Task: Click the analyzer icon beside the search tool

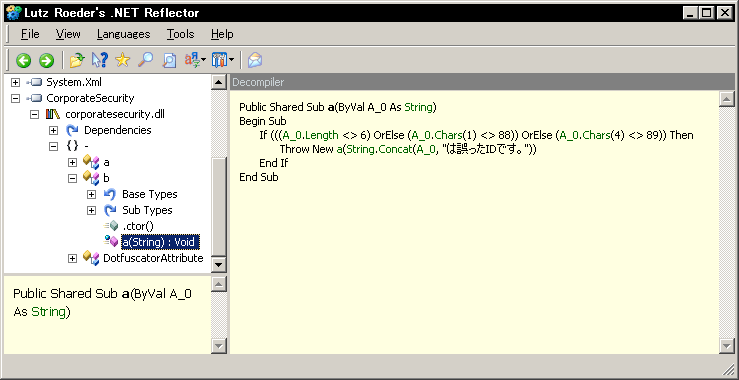Action: 169,60
